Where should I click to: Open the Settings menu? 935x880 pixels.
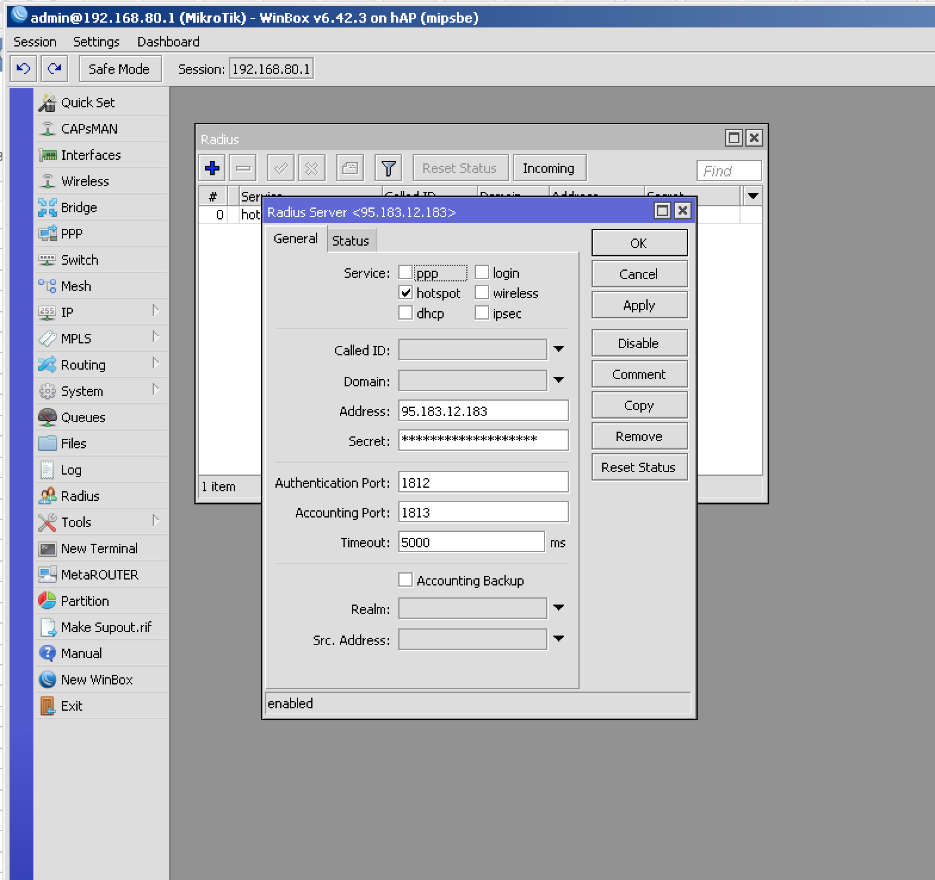pos(96,42)
